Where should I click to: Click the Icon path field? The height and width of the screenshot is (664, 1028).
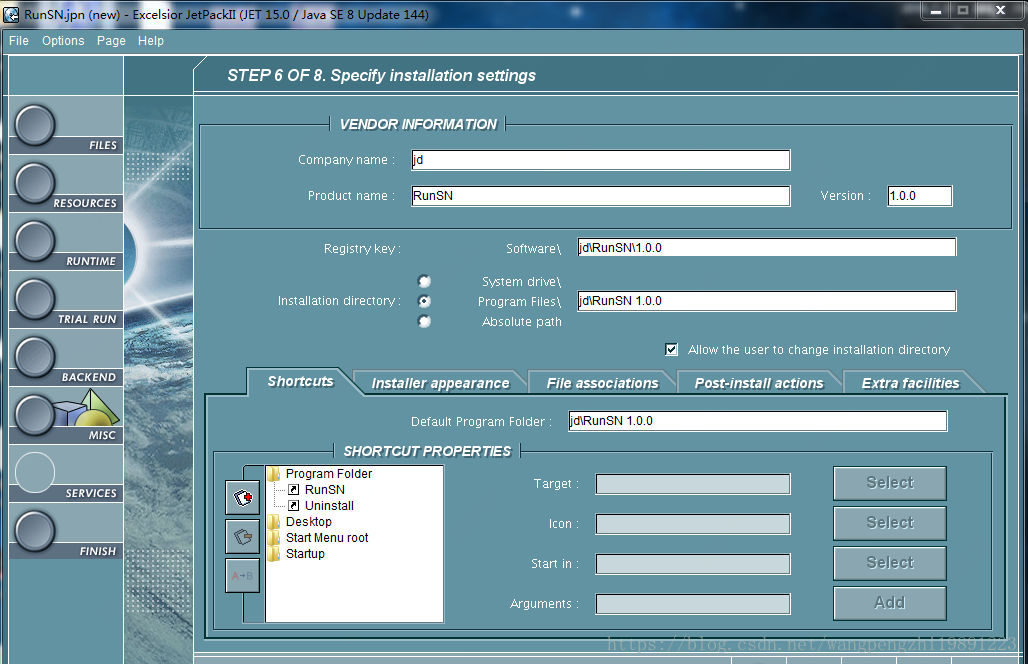pos(693,524)
